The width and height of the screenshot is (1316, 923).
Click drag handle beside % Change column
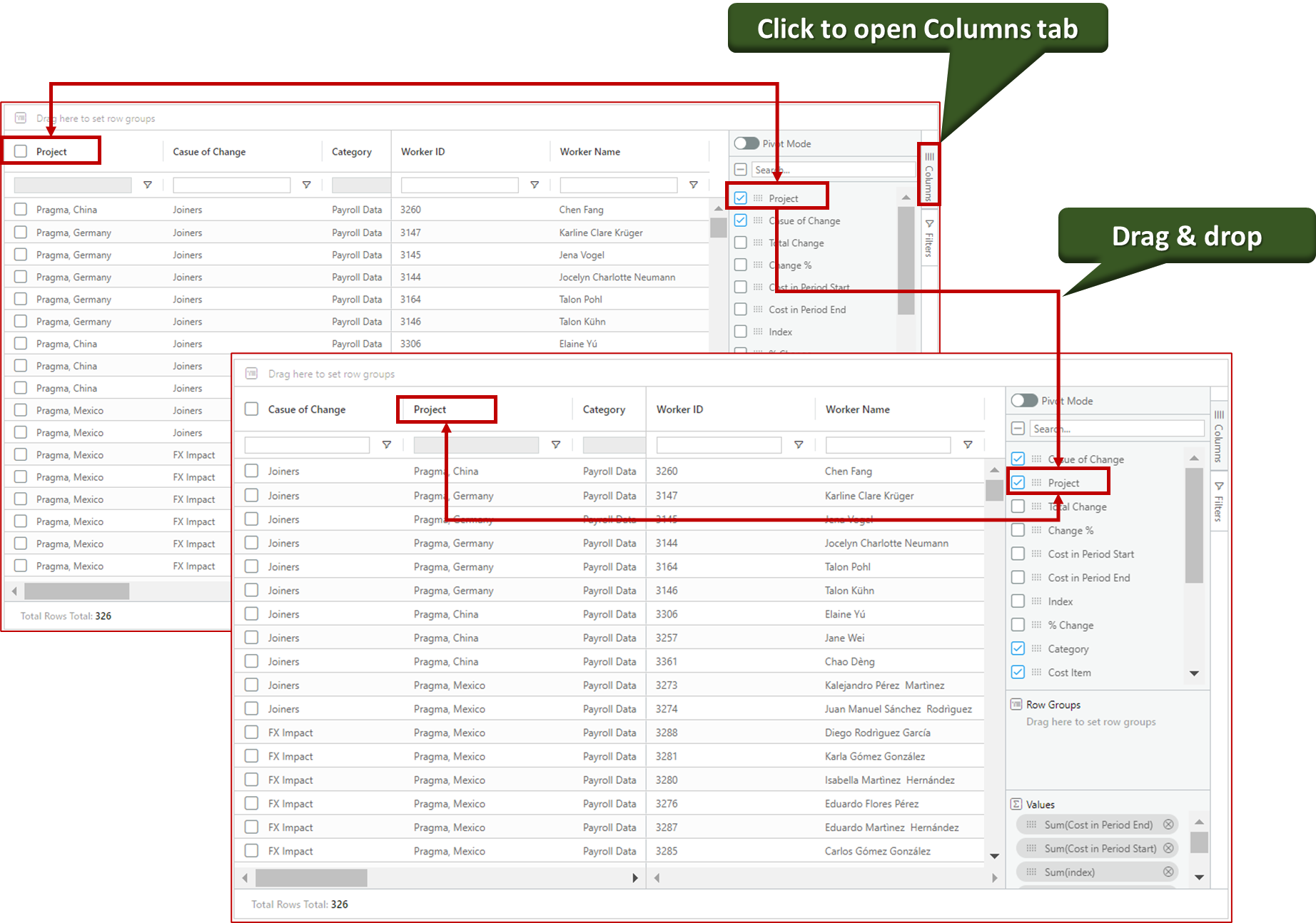[1036, 626]
